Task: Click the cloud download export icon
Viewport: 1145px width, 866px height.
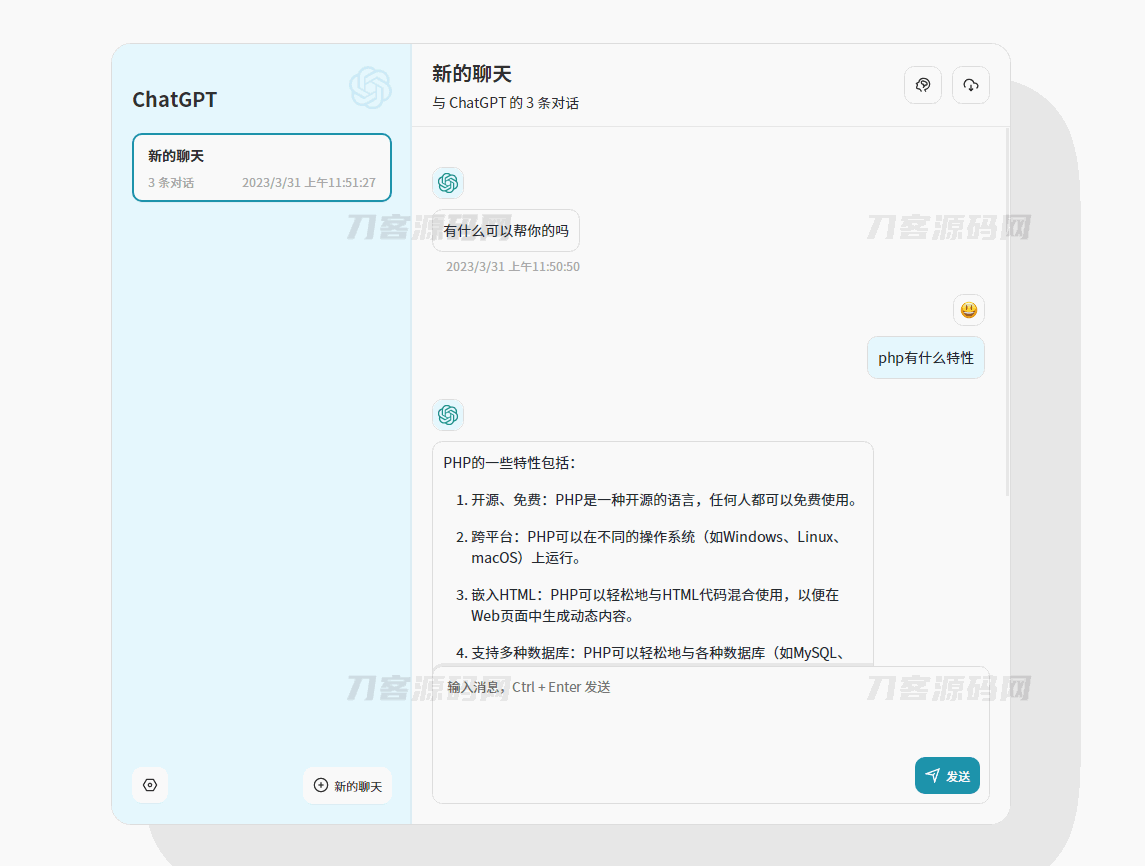Action: pyautogui.click(x=970, y=85)
